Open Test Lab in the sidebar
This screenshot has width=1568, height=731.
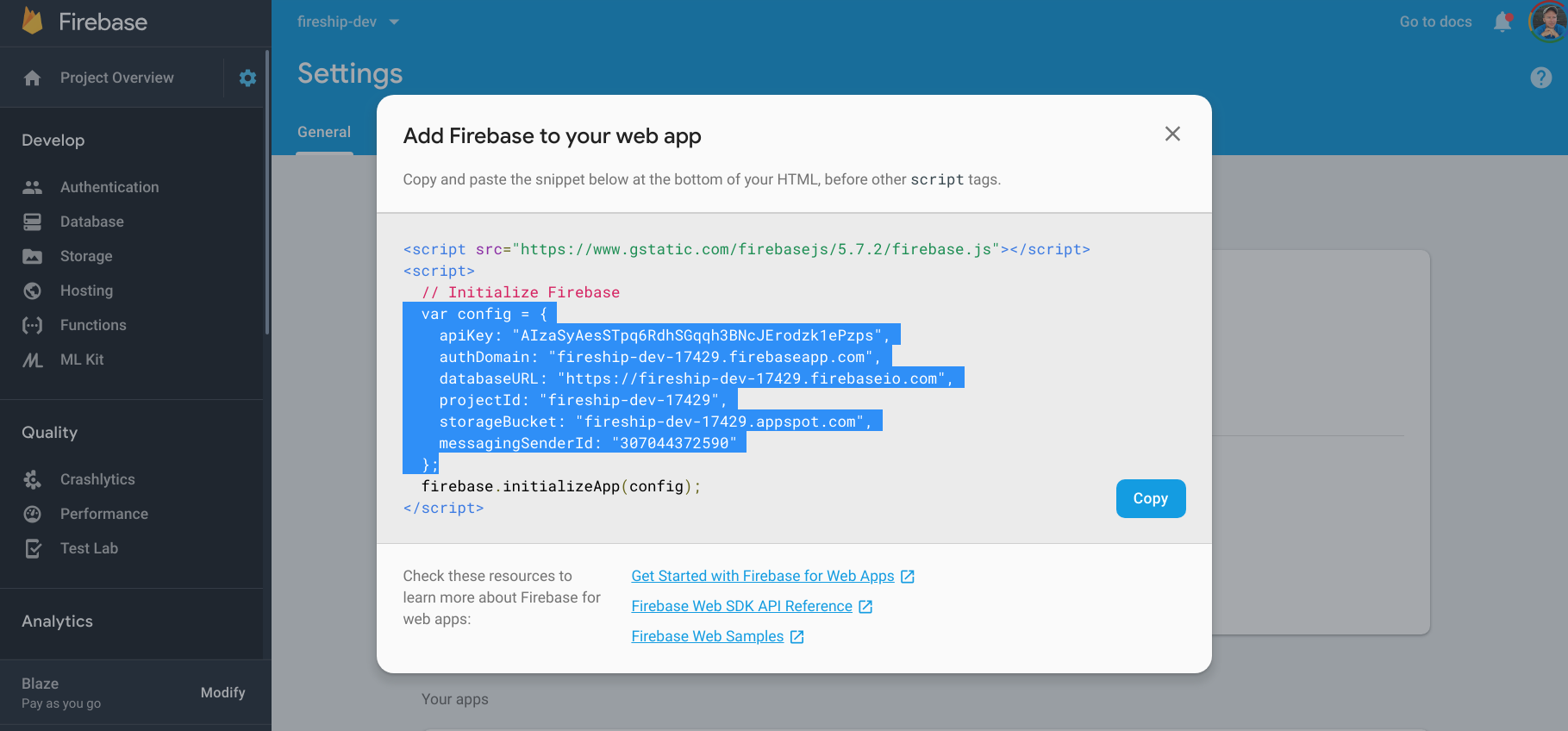tap(89, 548)
